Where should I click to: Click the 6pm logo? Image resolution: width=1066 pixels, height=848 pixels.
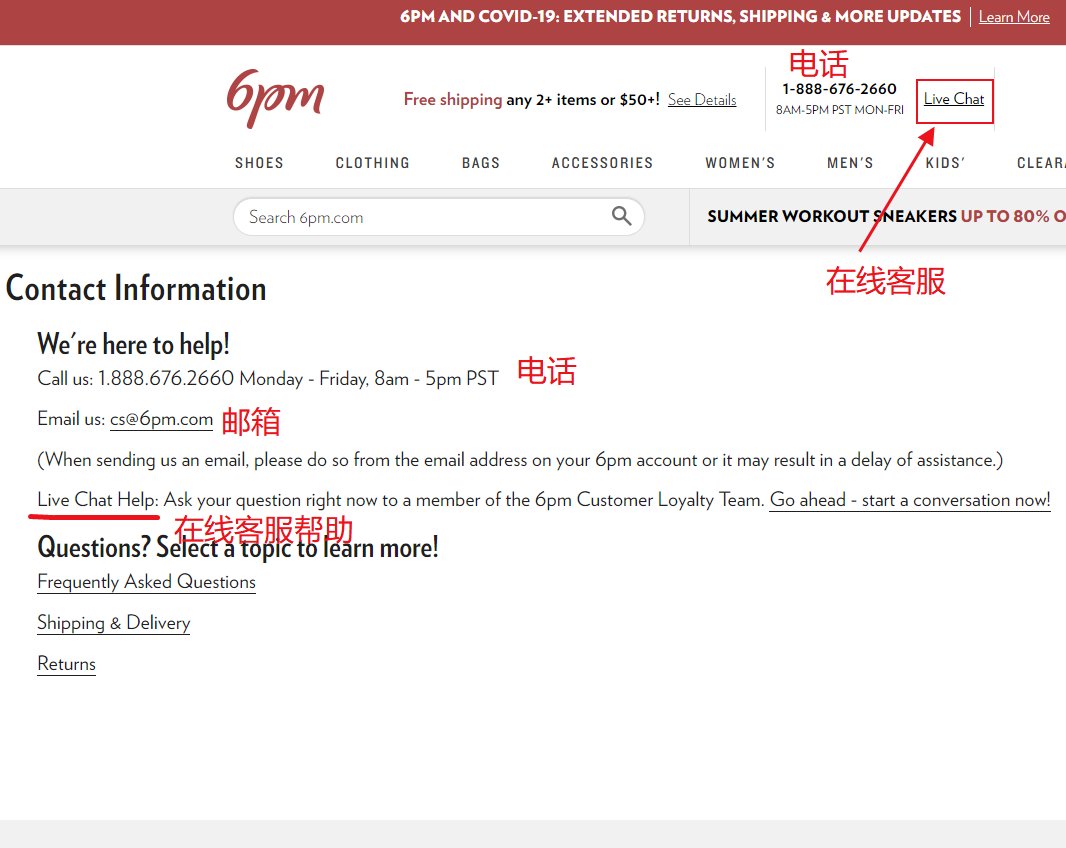pyautogui.click(x=275, y=98)
